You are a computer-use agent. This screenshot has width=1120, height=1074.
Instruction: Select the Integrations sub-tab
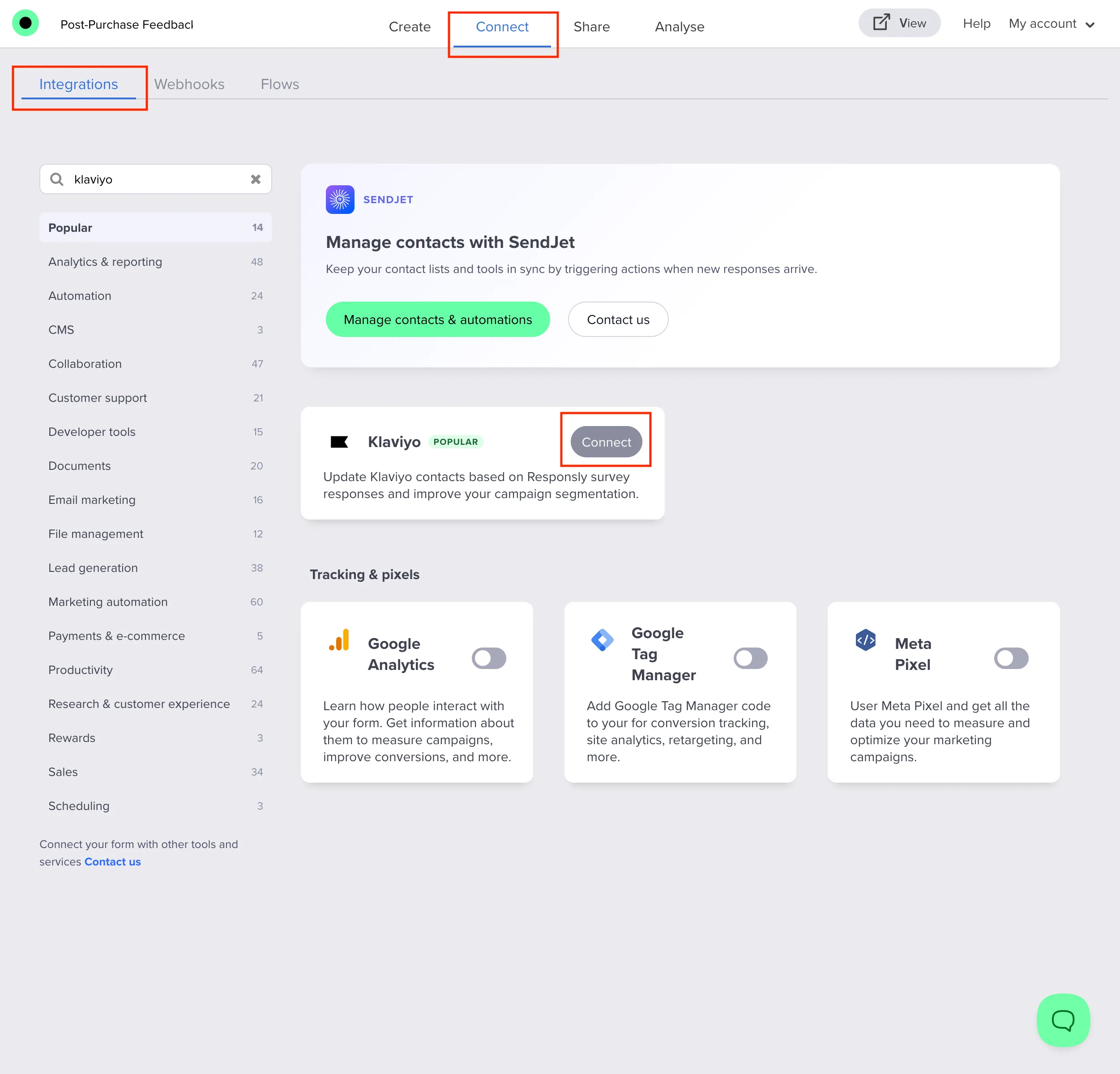[x=78, y=84]
